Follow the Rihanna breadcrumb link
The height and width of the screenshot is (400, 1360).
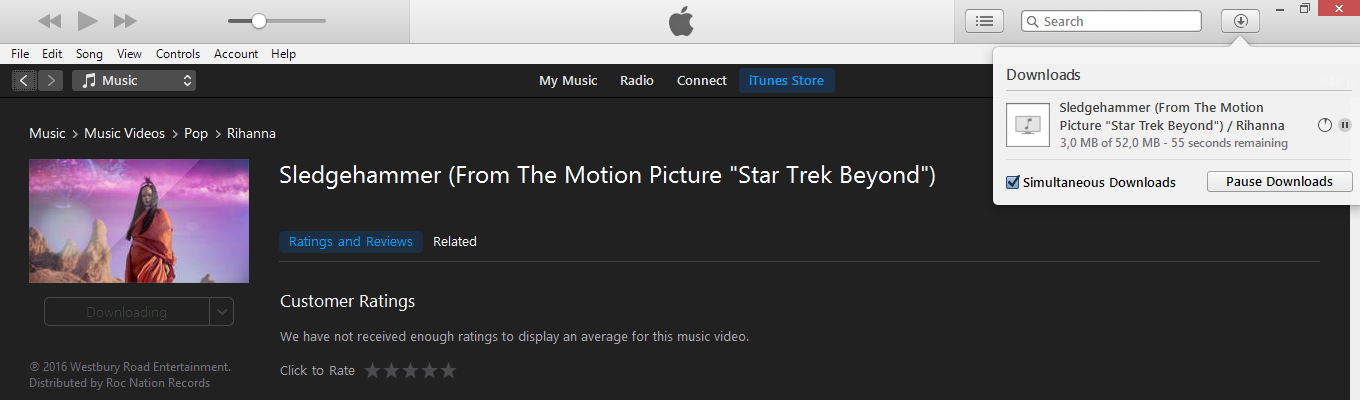click(x=251, y=133)
